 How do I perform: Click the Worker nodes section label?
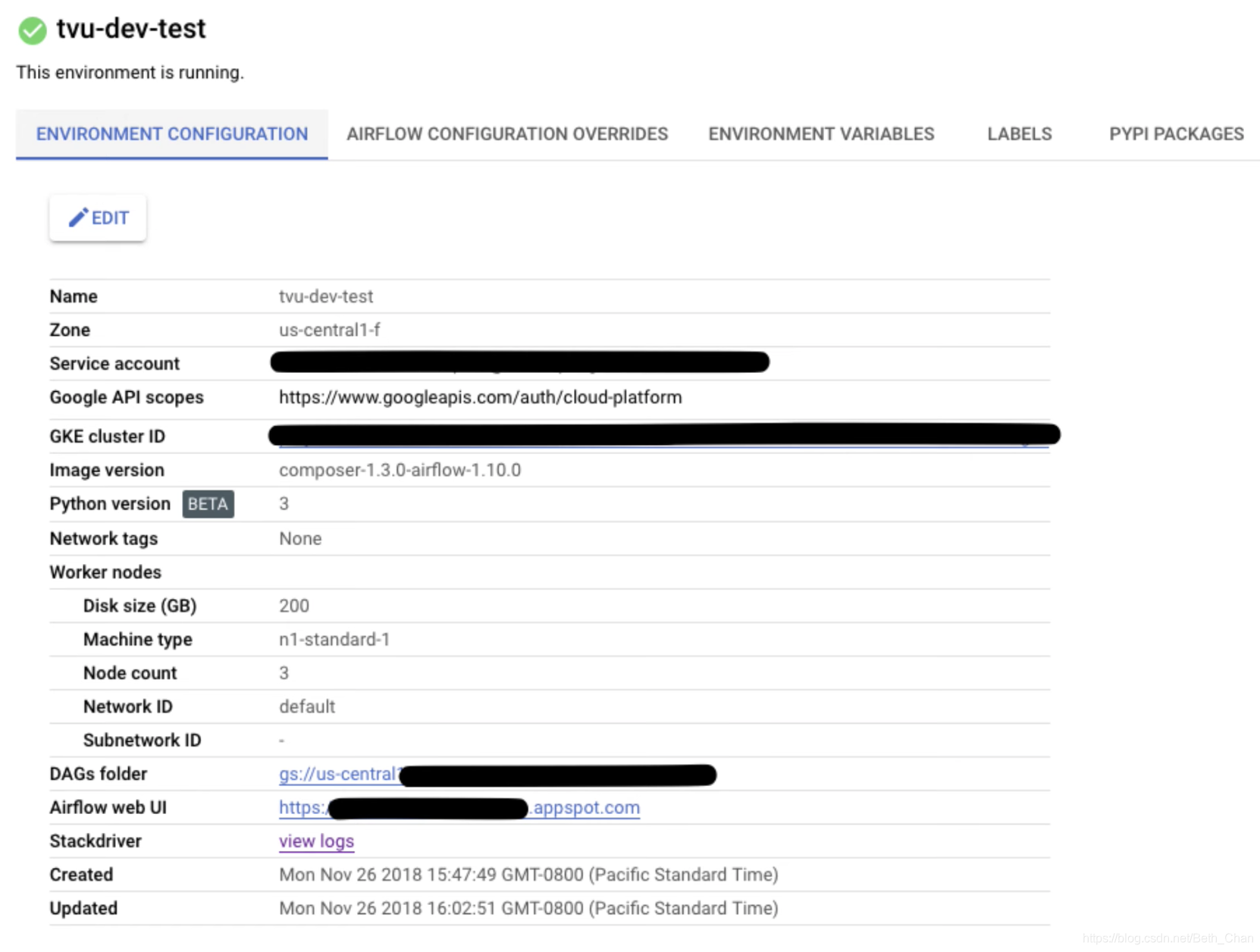click(105, 572)
